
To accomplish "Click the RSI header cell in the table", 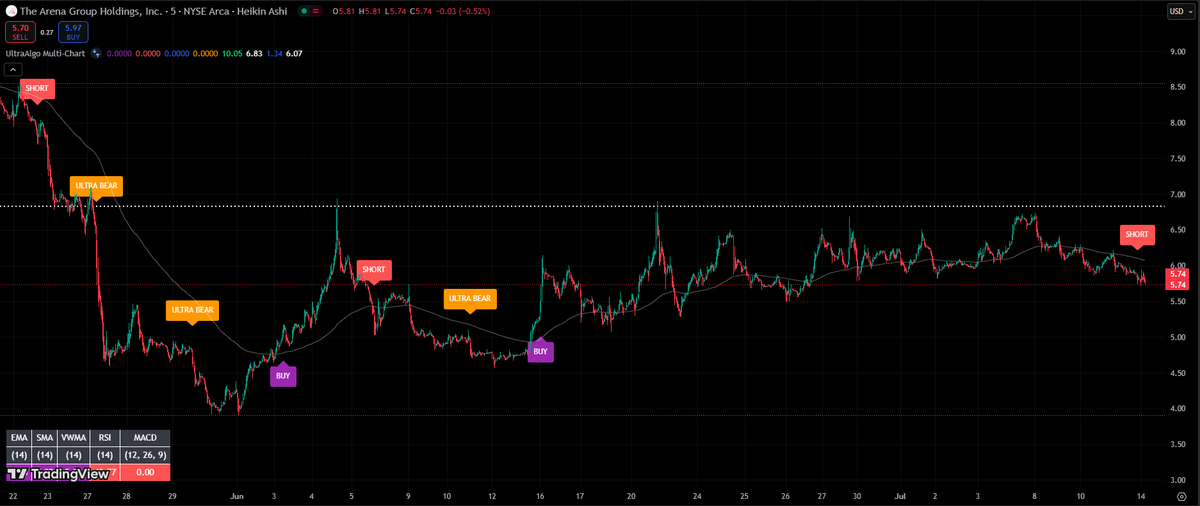I will (x=104, y=437).
